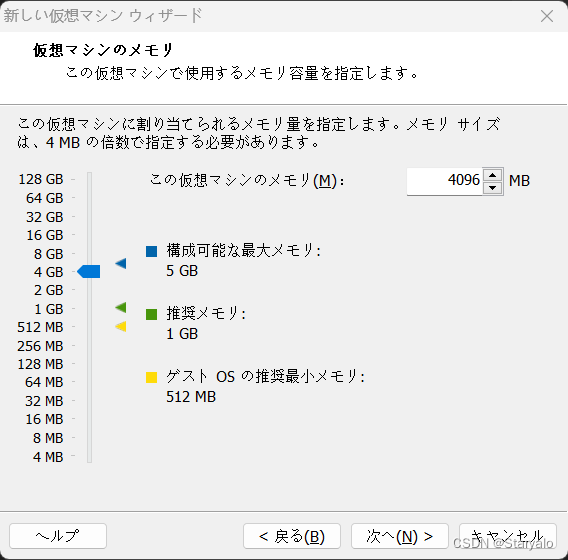The width and height of the screenshot is (568, 560).
Task: Increase memory with the spinner up arrow
Action: [492, 175]
